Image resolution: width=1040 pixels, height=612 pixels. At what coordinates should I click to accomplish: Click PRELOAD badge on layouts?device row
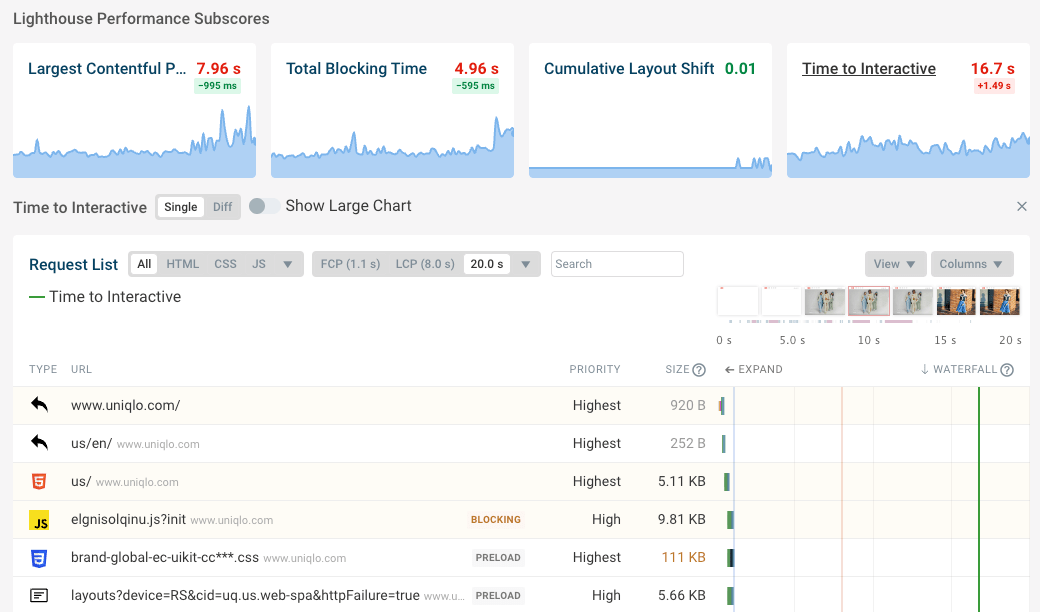[498, 595]
